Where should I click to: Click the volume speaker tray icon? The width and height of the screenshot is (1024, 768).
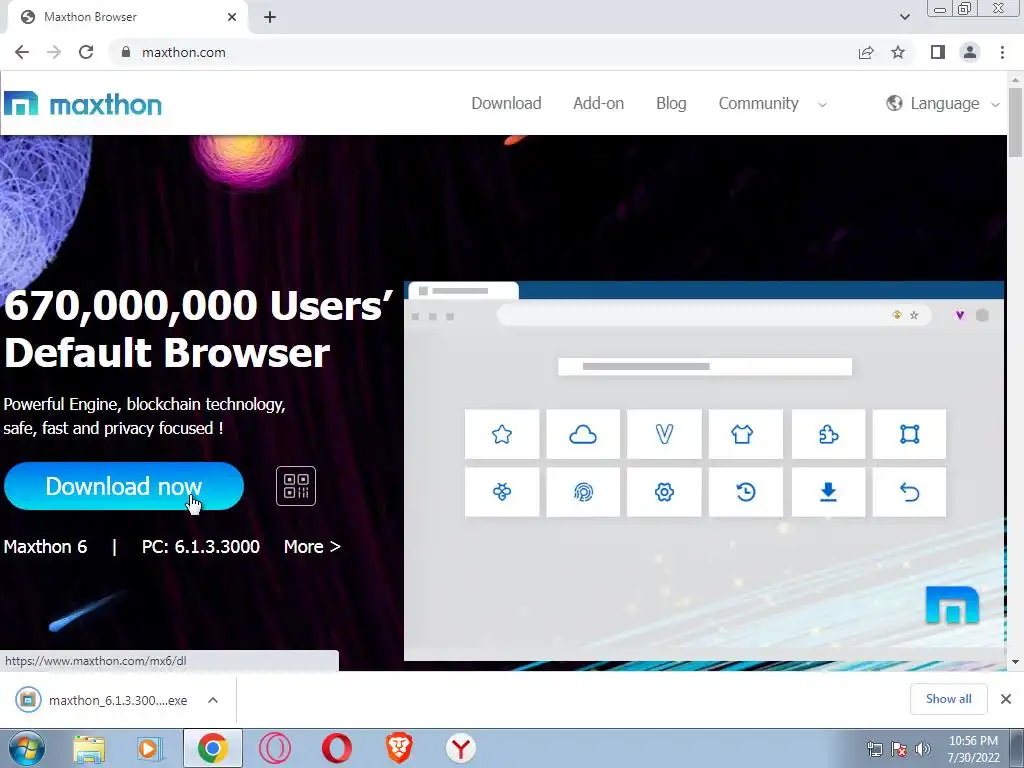(922, 749)
